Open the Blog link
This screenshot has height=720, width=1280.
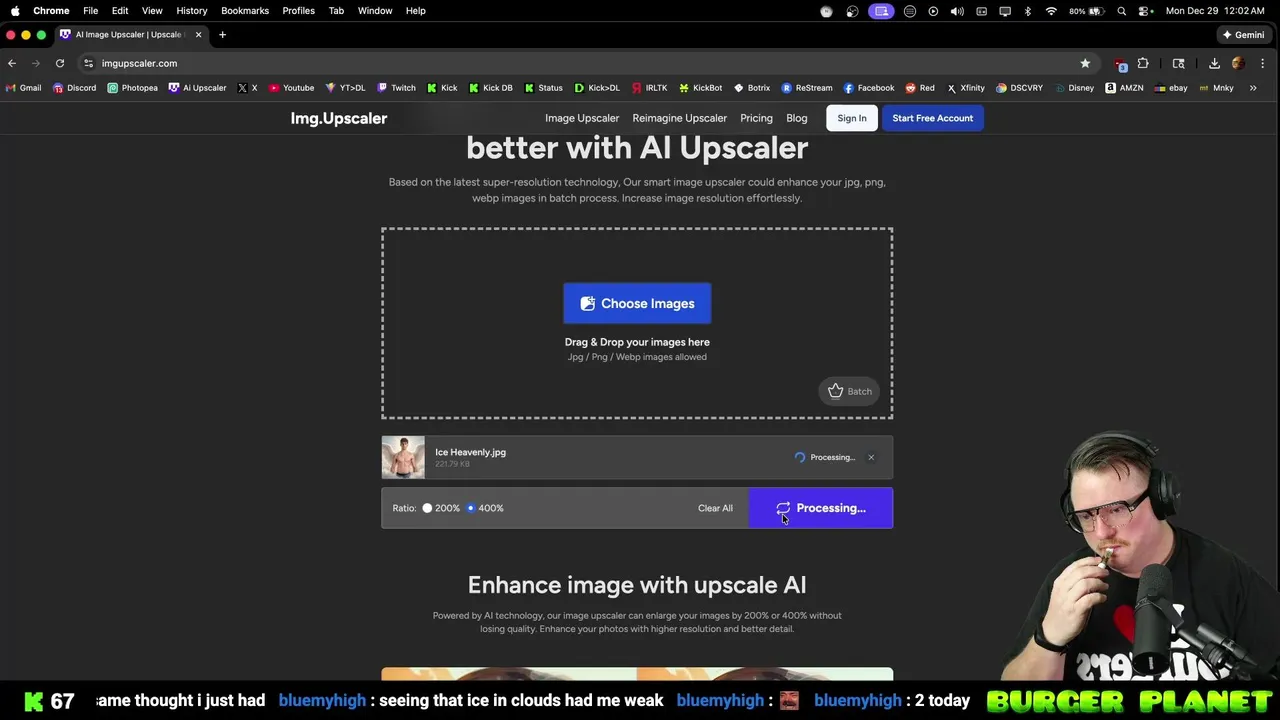[x=797, y=118]
